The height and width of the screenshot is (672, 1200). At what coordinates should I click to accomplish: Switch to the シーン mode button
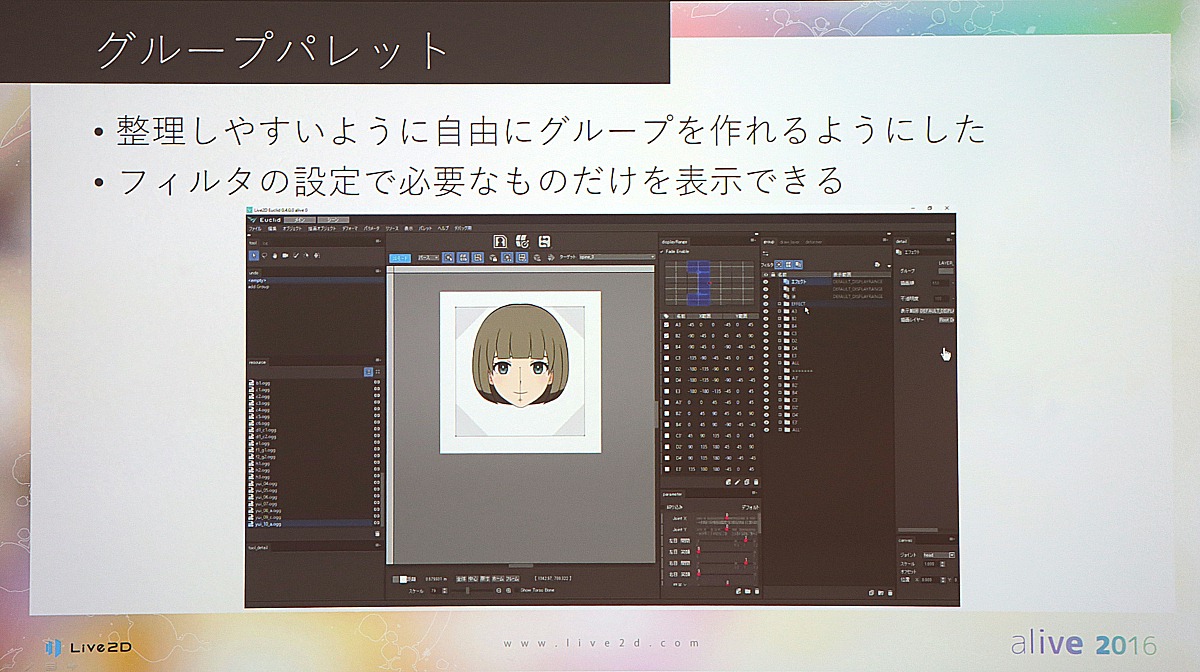[331, 219]
